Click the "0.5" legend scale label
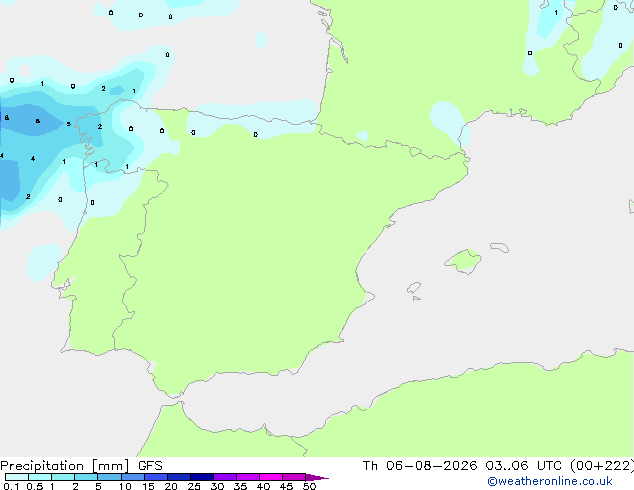 point(35,486)
